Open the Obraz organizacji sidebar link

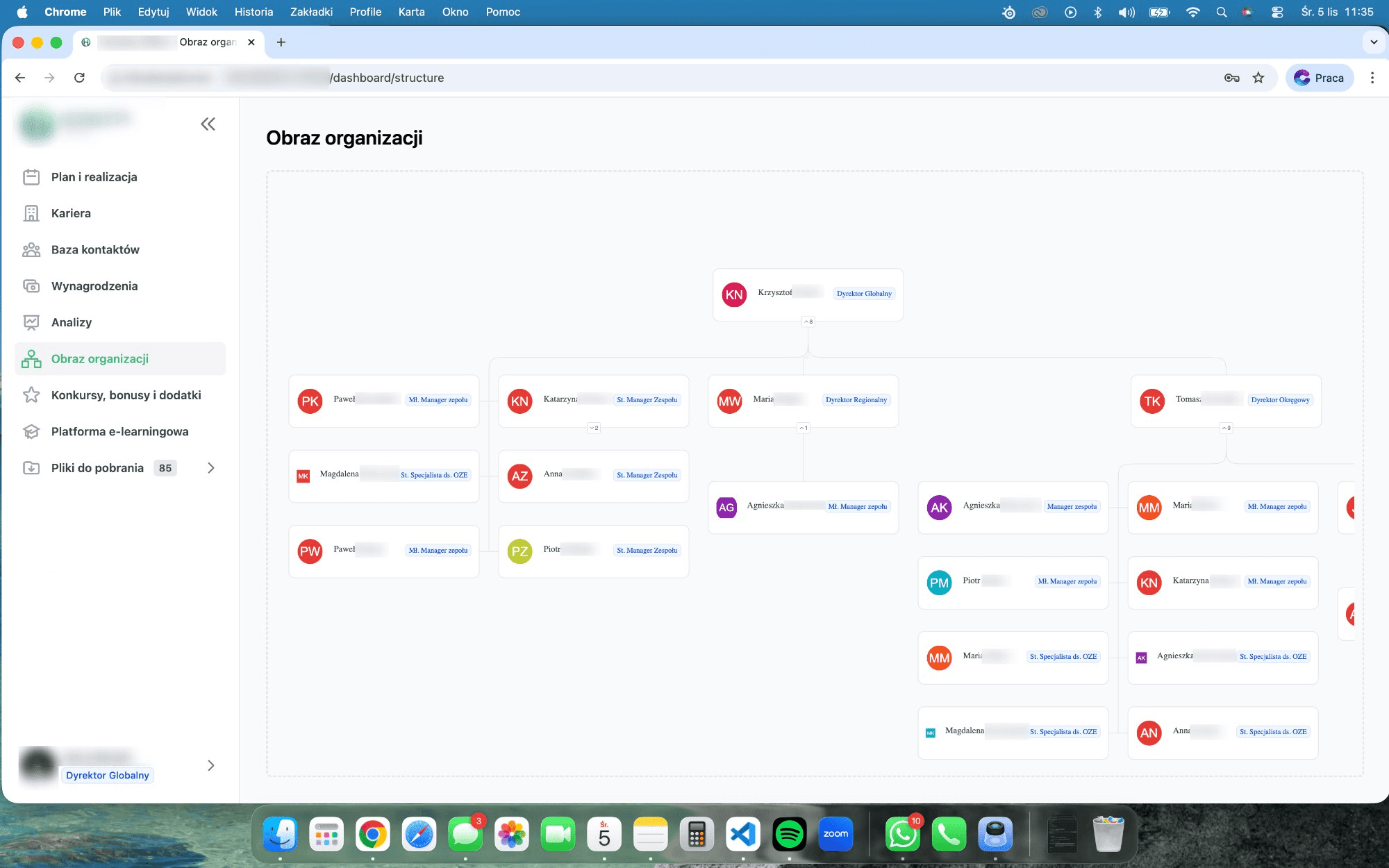click(x=100, y=359)
